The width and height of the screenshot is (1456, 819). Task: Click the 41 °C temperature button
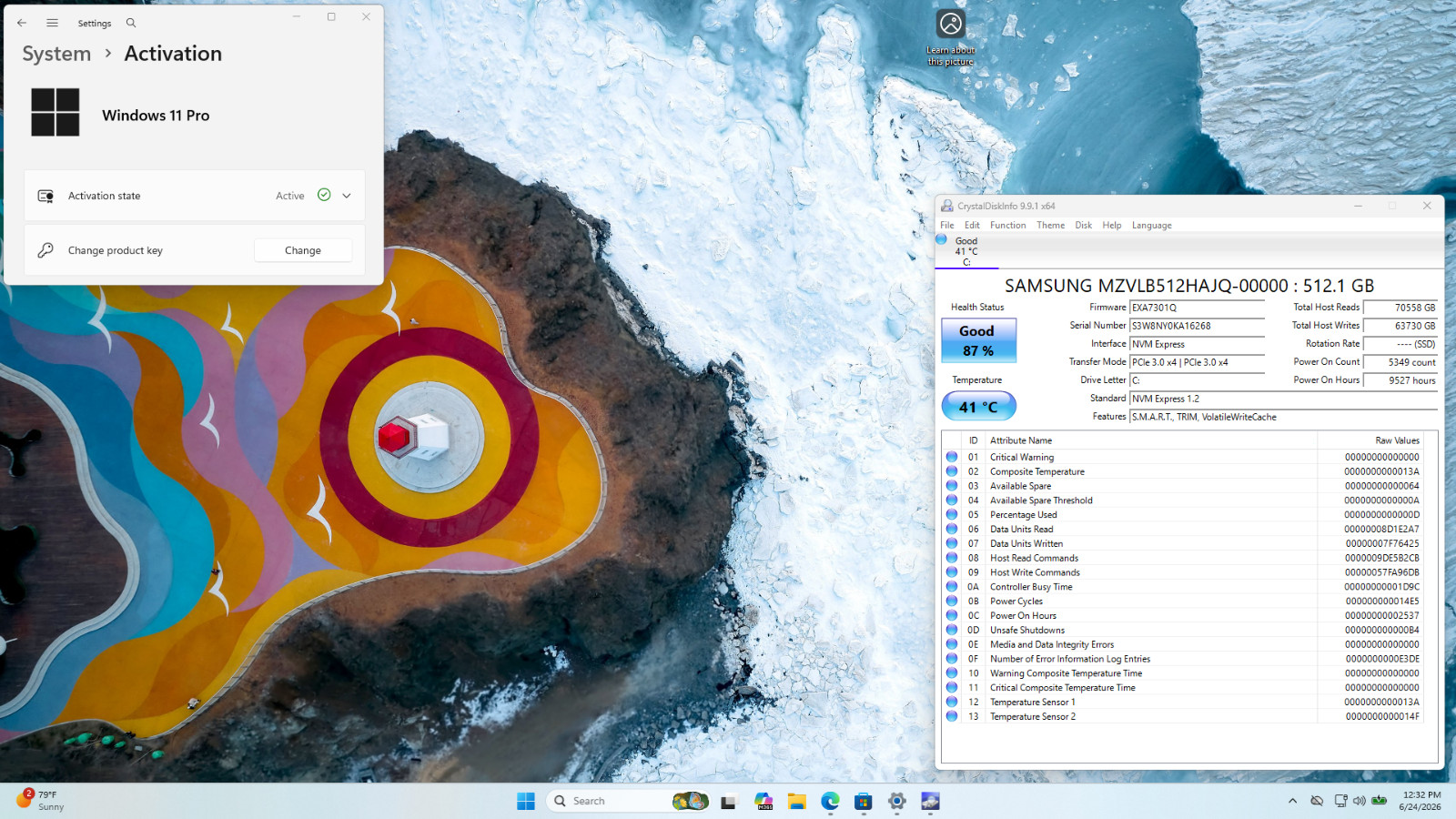(978, 407)
